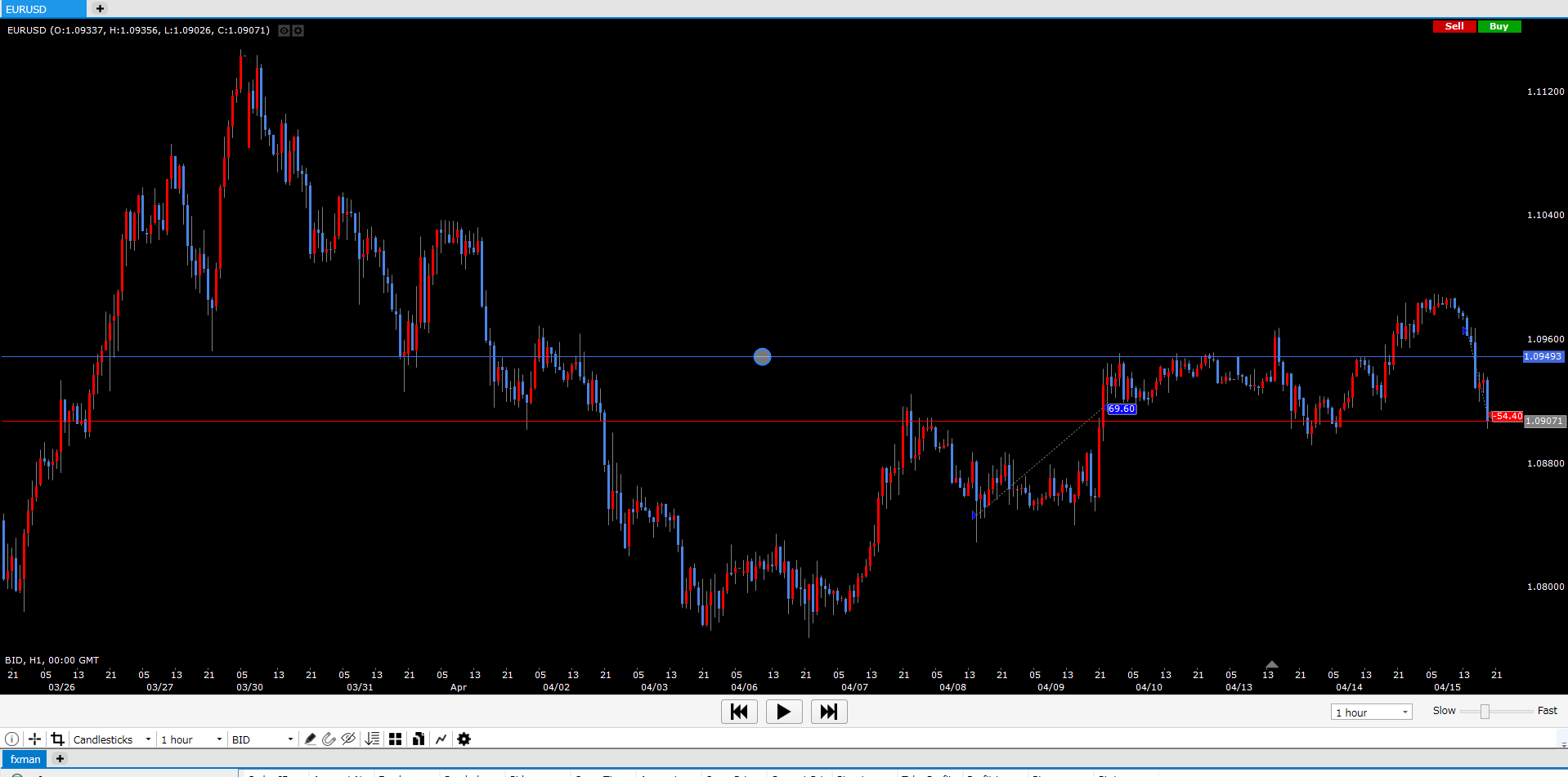Open the playback step 1 hour dropdown
The height and width of the screenshot is (777, 1568).
[1371, 712]
